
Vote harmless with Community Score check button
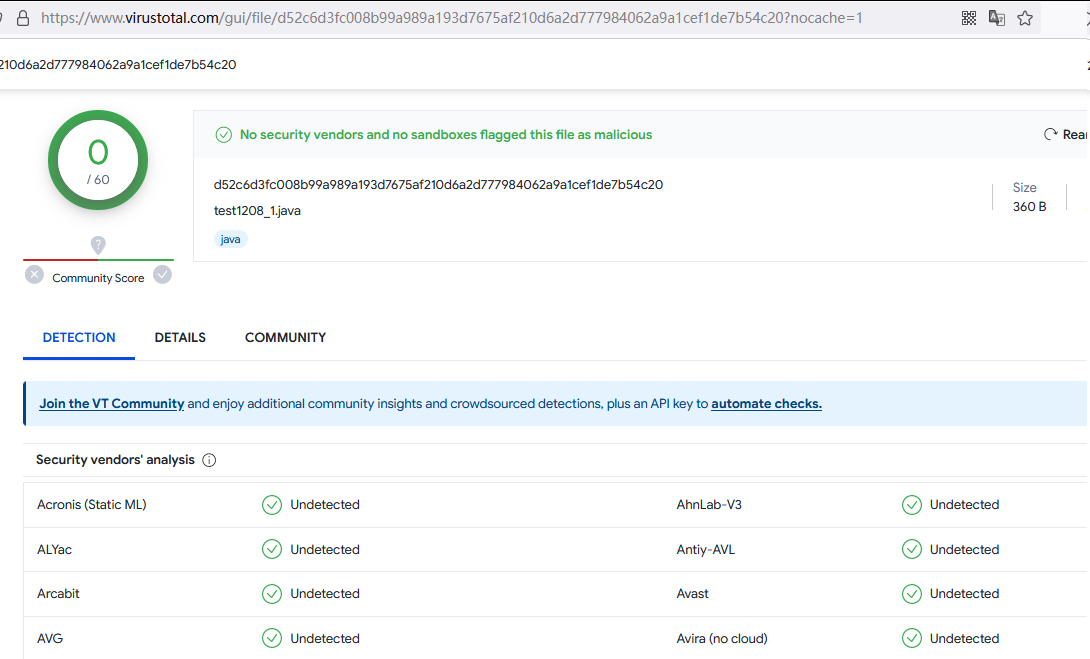pyautogui.click(x=162, y=275)
